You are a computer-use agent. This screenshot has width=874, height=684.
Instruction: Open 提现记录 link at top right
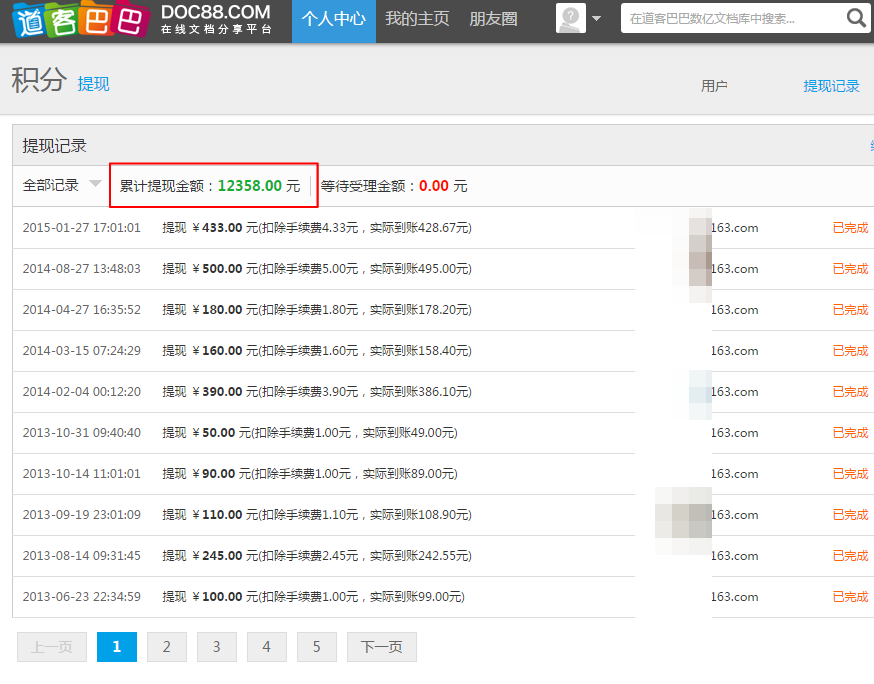click(831, 86)
